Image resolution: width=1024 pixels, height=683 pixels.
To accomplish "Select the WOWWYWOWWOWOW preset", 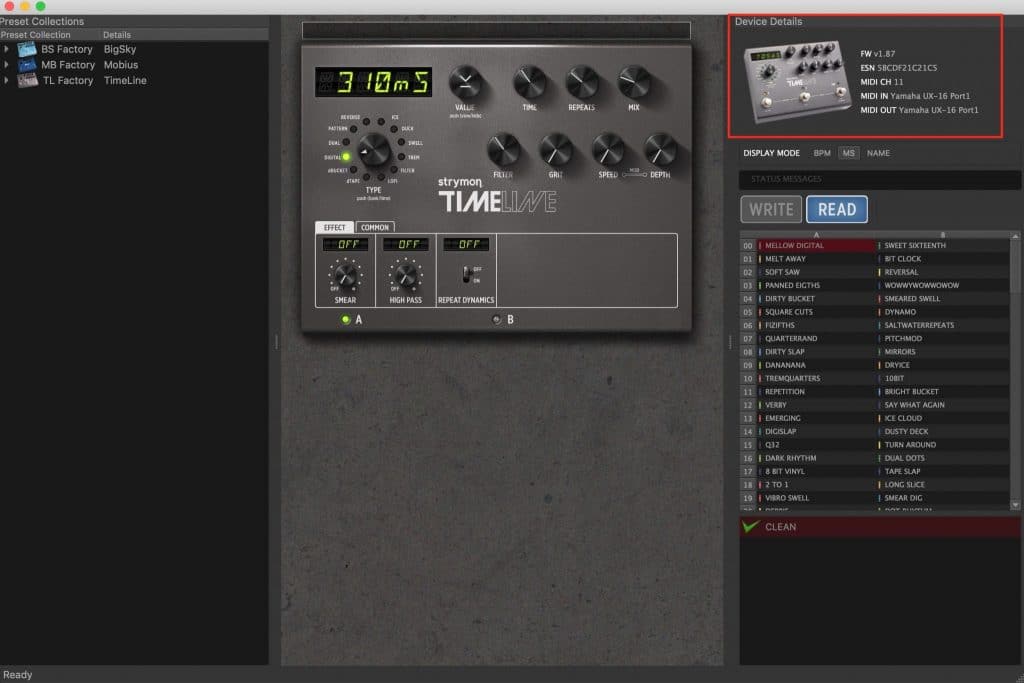I will coord(942,285).
